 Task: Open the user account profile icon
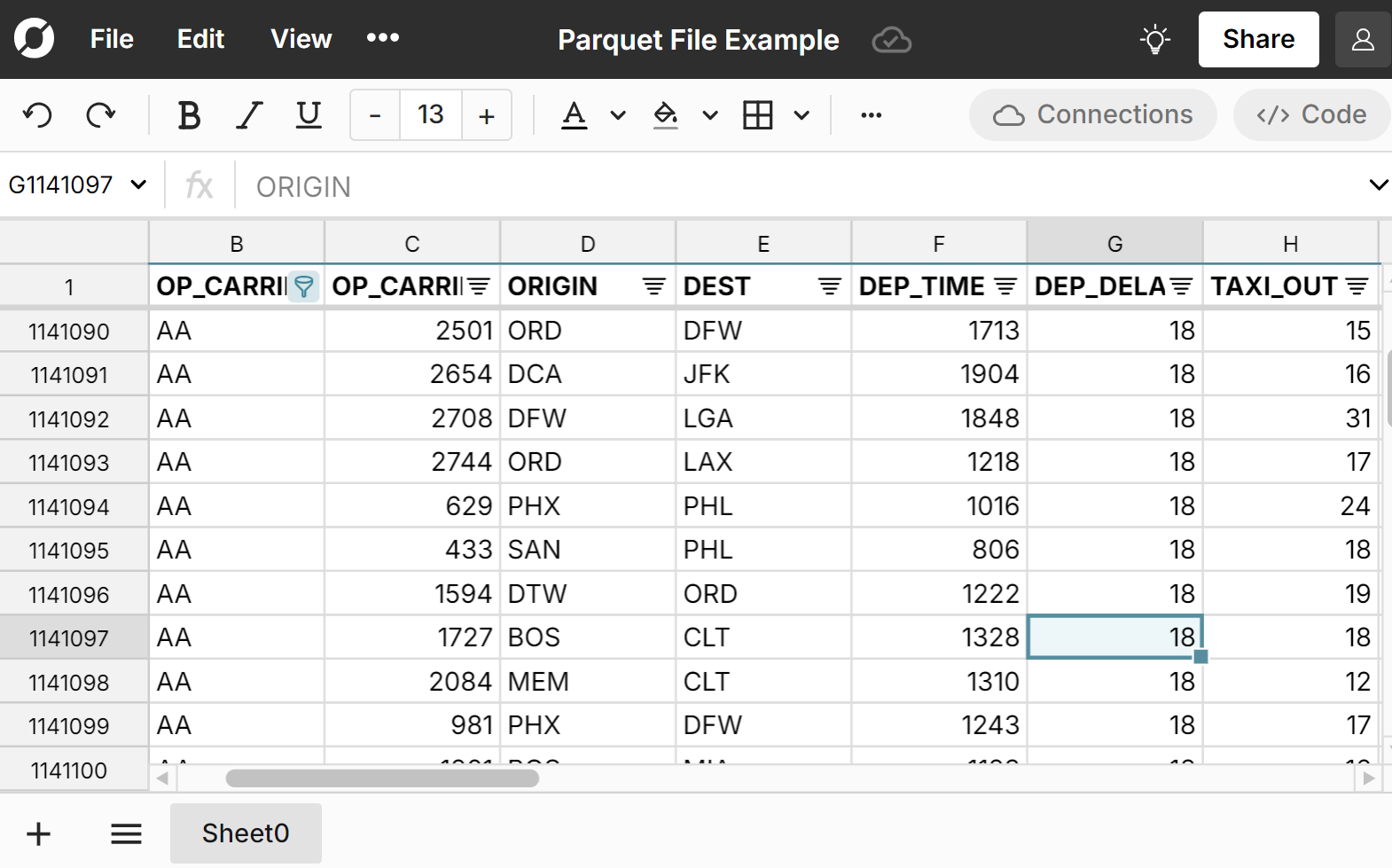click(x=1362, y=40)
